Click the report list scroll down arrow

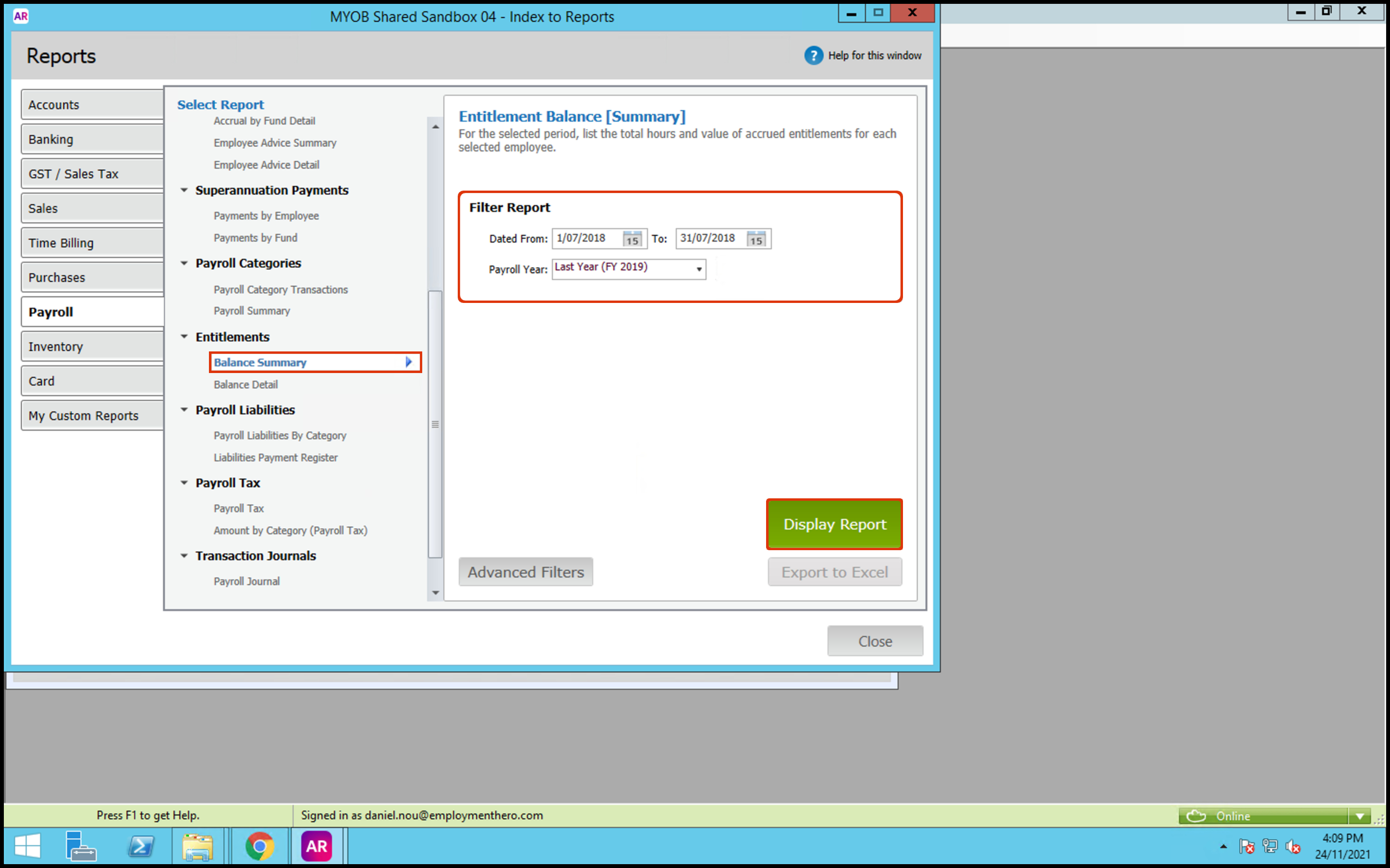[435, 592]
